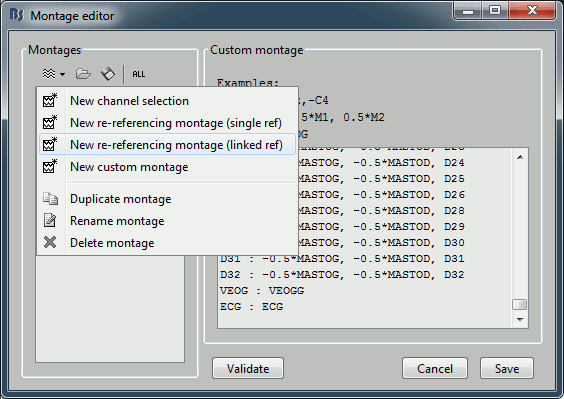Click the Delete montage X icon
Viewport: 564px width, 399px height.
tap(50, 242)
